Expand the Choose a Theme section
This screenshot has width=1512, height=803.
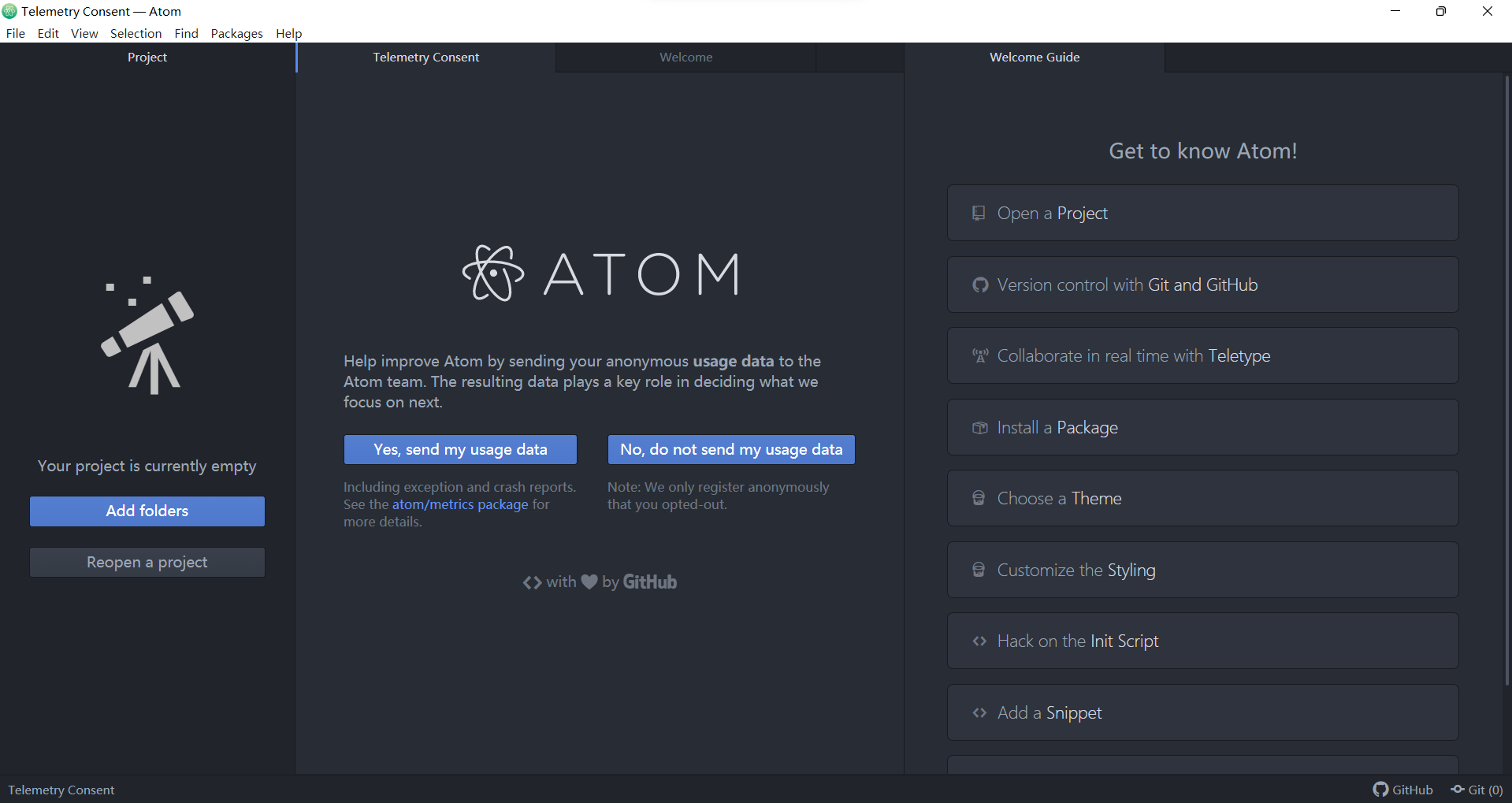1202,498
